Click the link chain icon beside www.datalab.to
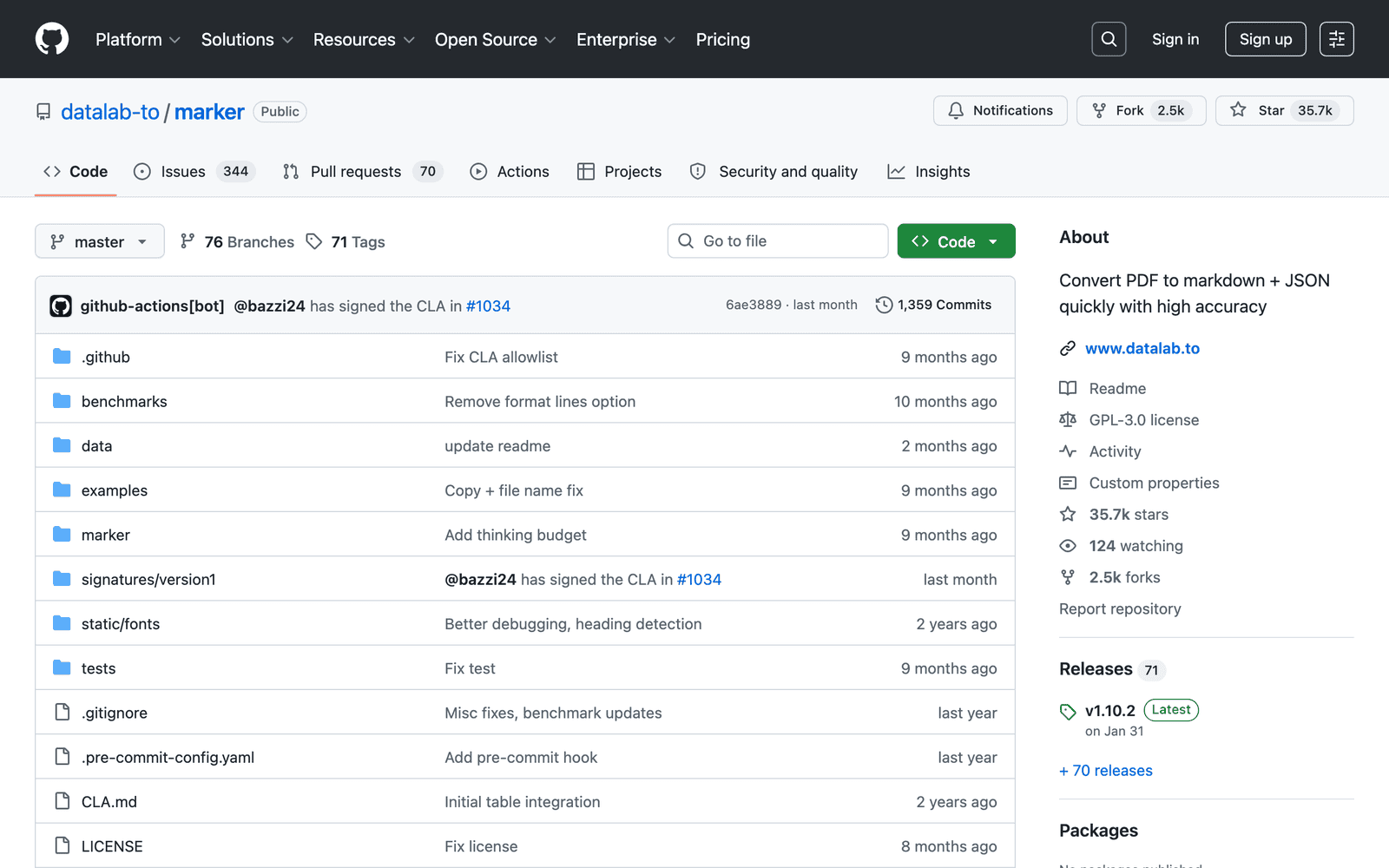The height and width of the screenshot is (868, 1389). pyautogui.click(x=1068, y=348)
